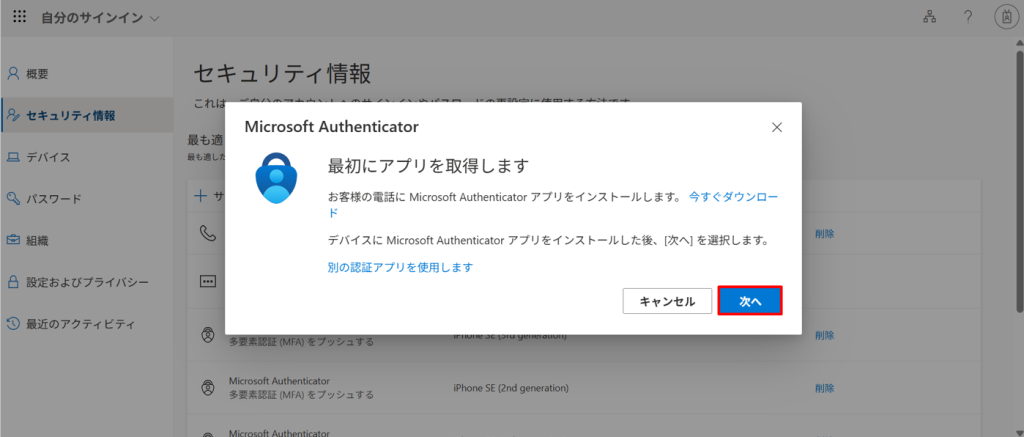Open the organization chart icon in header
This screenshot has height=437, width=1024.
click(x=929, y=18)
